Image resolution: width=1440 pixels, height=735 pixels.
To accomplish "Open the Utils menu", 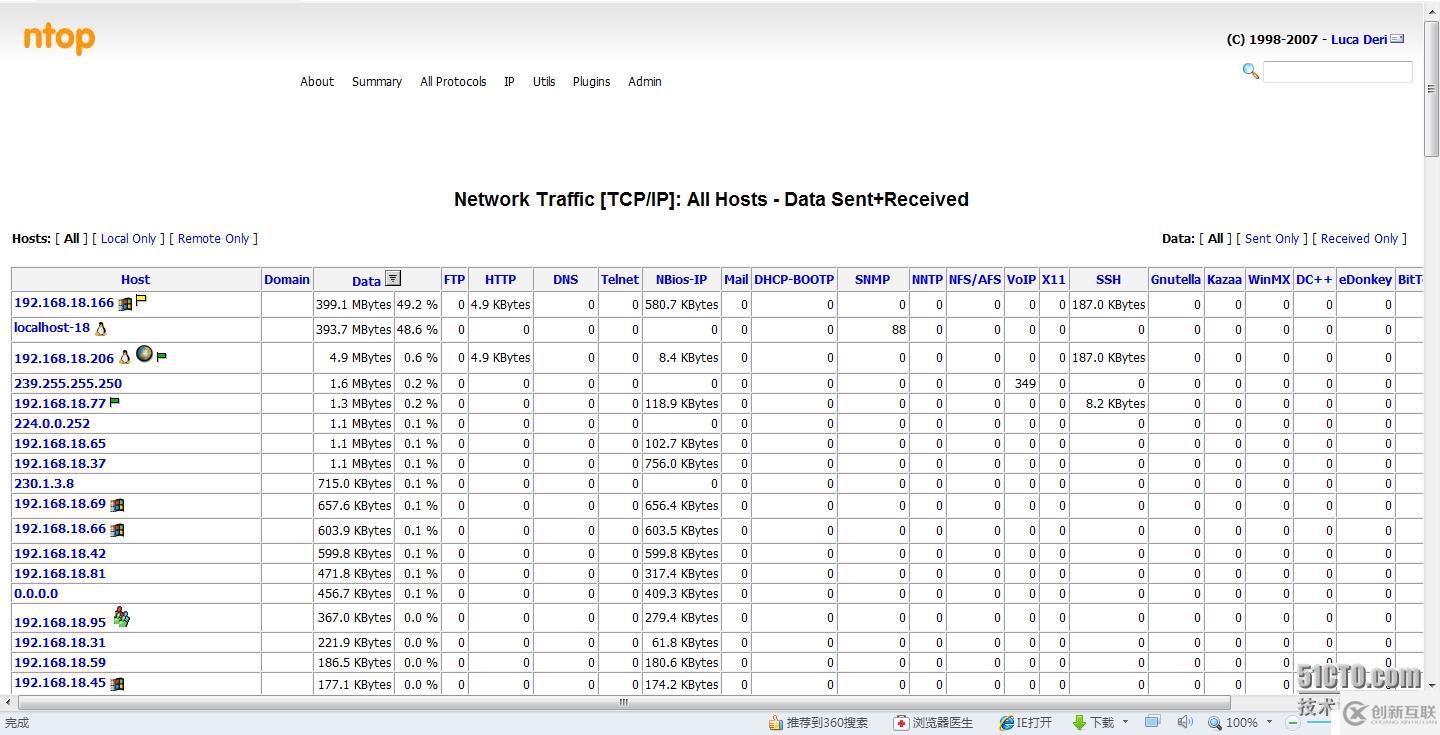I will [544, 82].
